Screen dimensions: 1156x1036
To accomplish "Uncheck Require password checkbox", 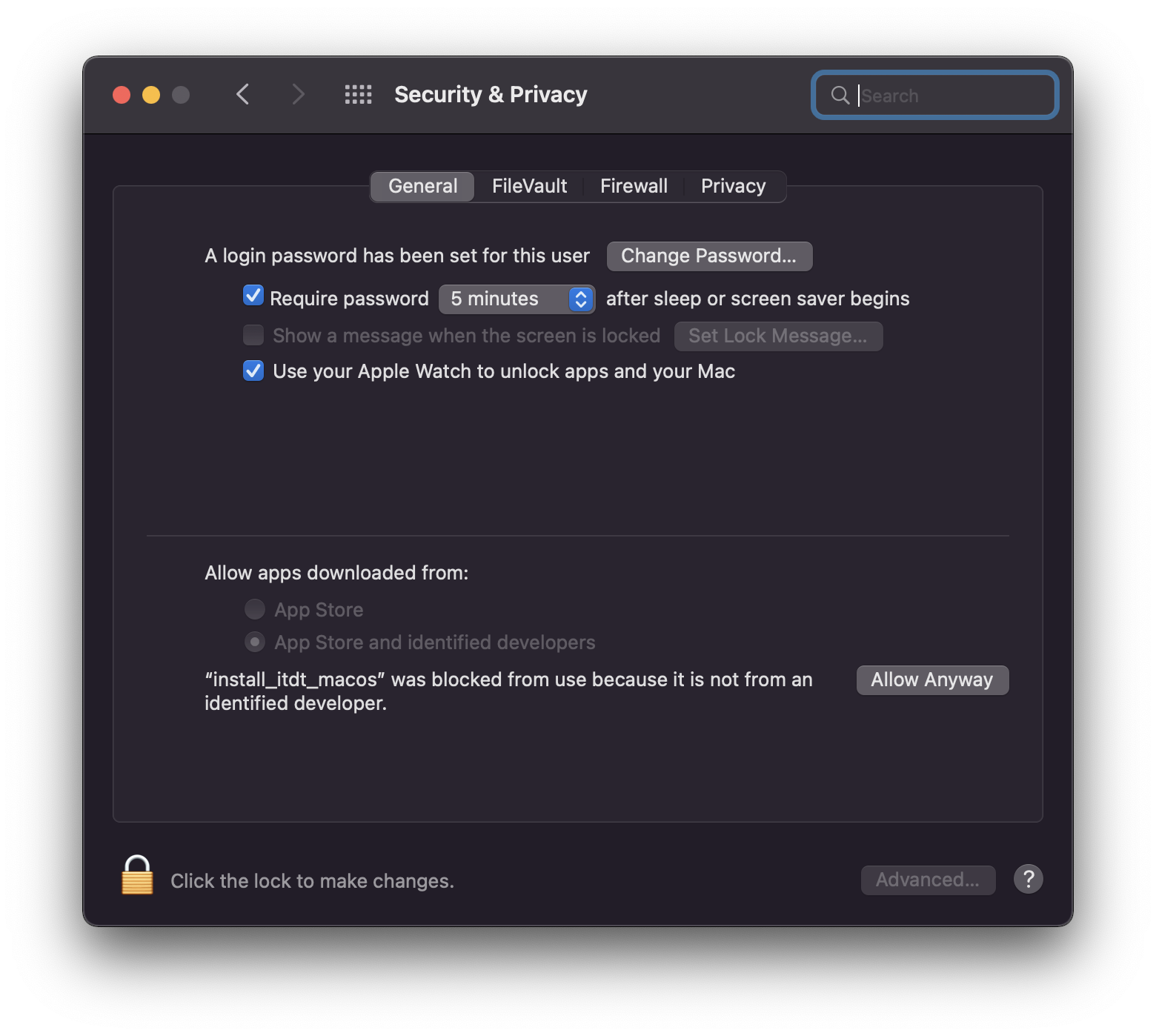I will pos(253,296).
